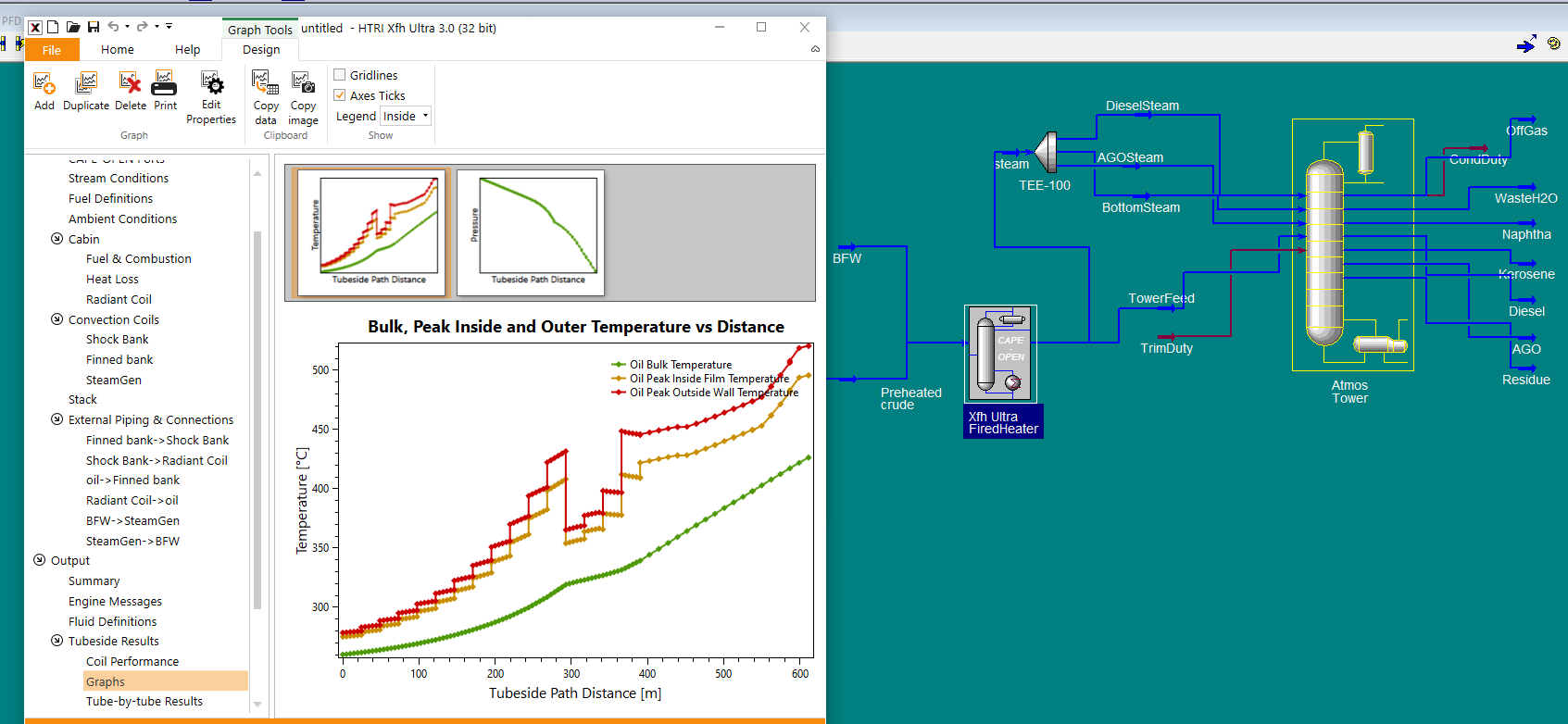Click the Open folder icon in title bar
Viewport: 1568px width, 724px height.
(73, 27)
